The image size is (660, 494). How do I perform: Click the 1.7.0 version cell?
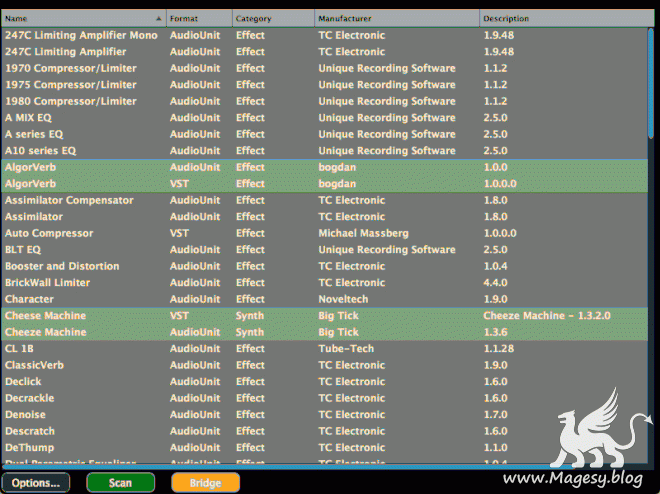point(495,414)
